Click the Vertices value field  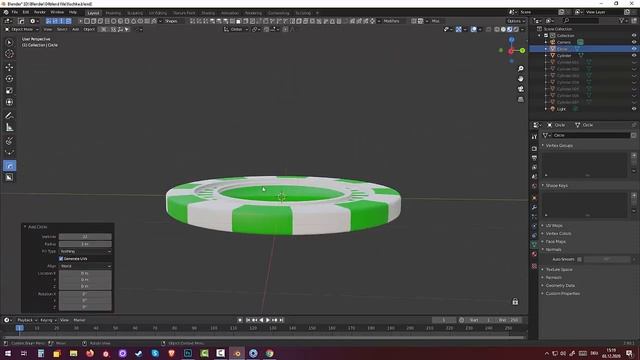coord(85,237)
